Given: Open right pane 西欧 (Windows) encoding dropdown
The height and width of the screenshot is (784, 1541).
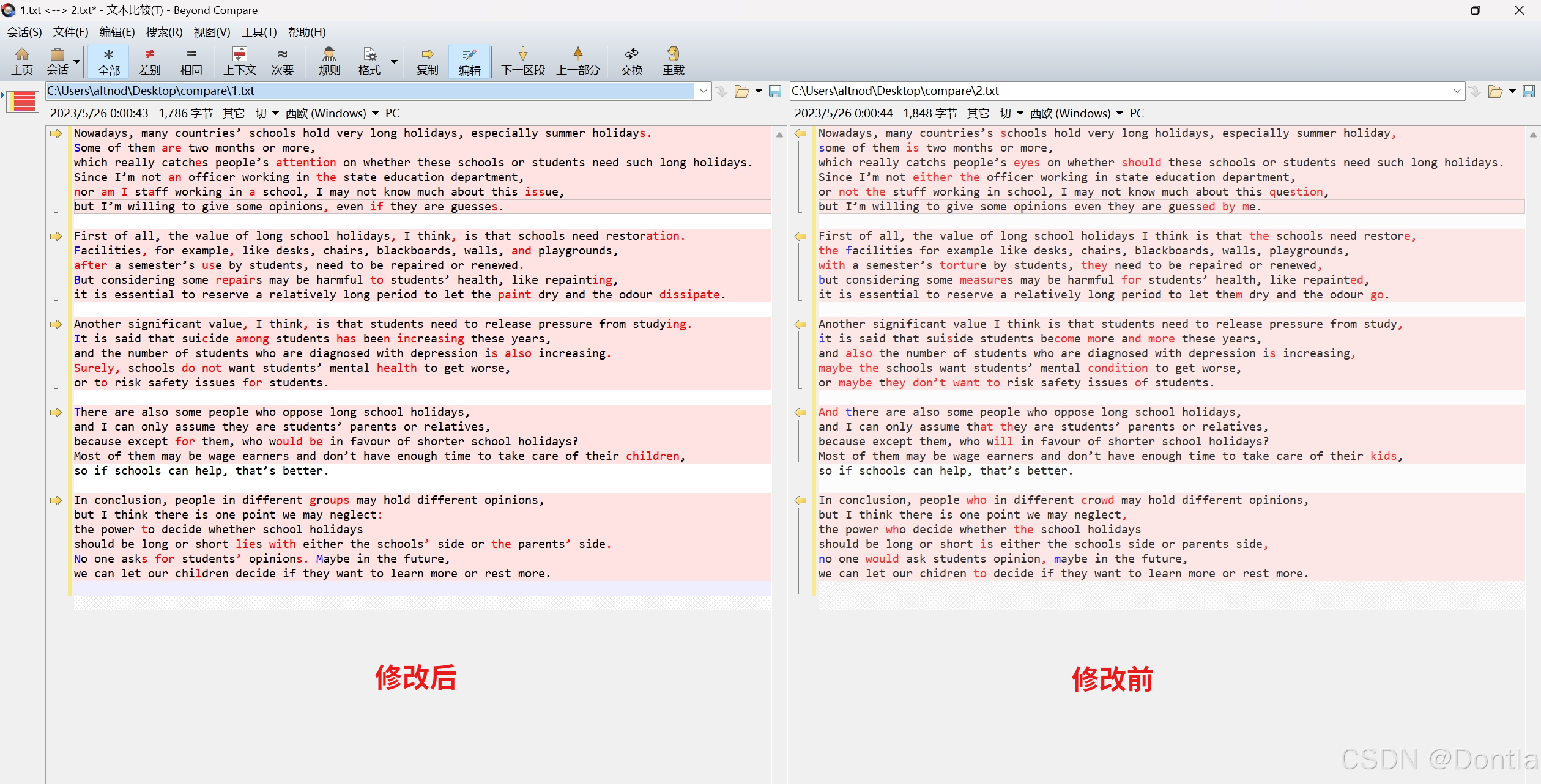Looking at the screenshot, I should (1120, 113).
